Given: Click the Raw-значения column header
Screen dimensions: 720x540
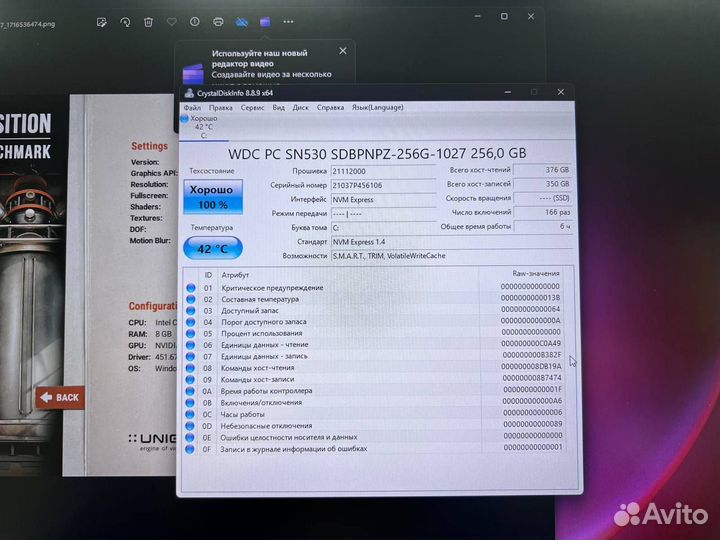Looking at the screenshot, I should click(535, 274).
